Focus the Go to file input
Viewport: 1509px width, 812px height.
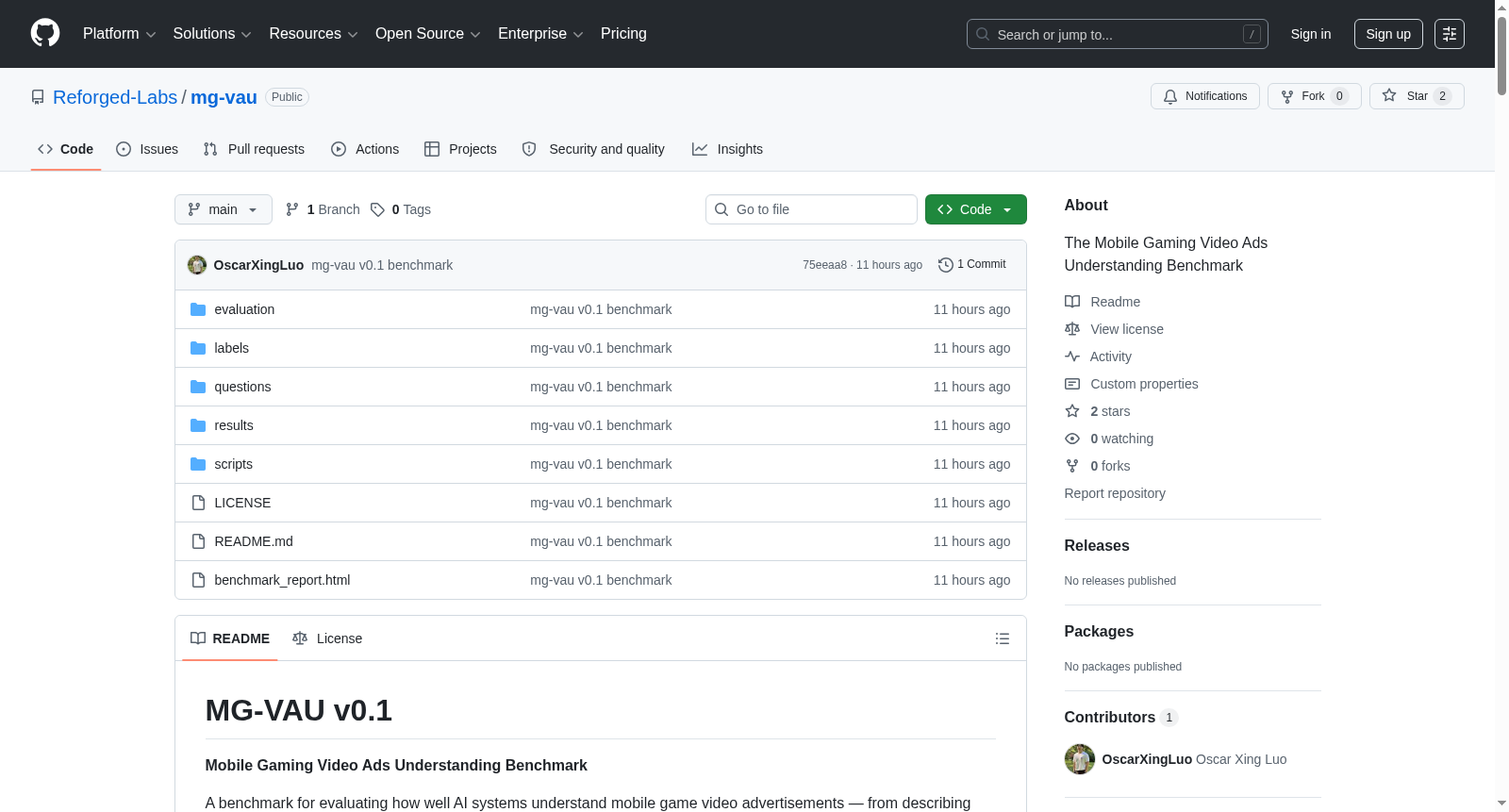pyautogui.click(x=811, y=209)
